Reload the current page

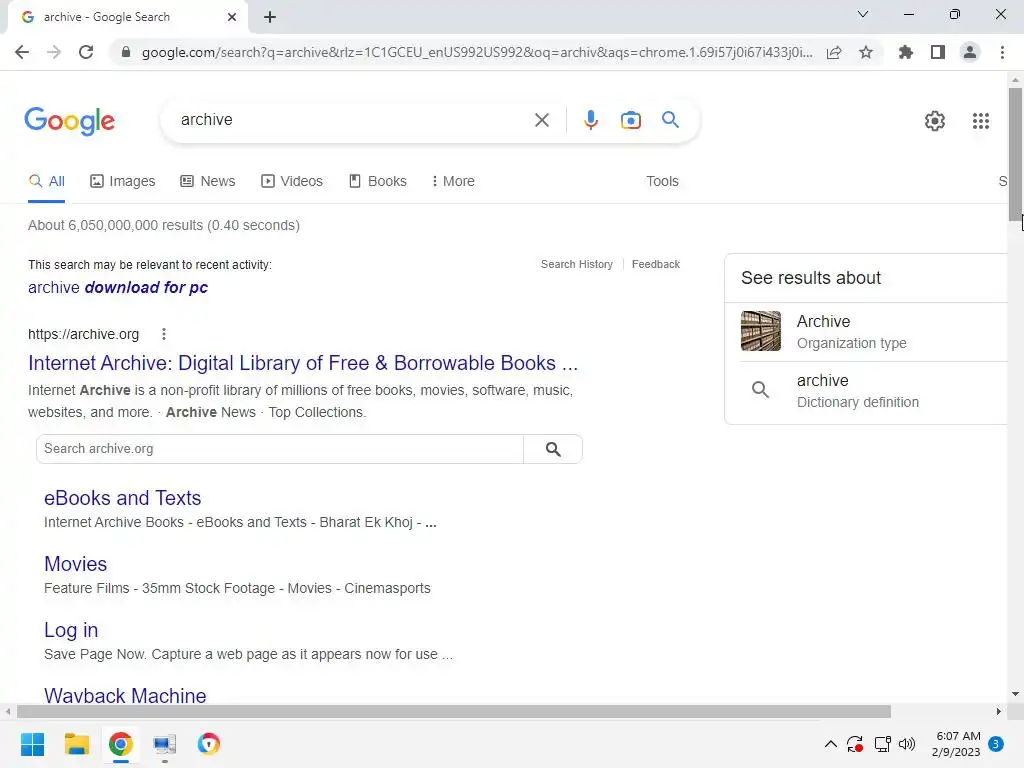click(x=86, y=52)
